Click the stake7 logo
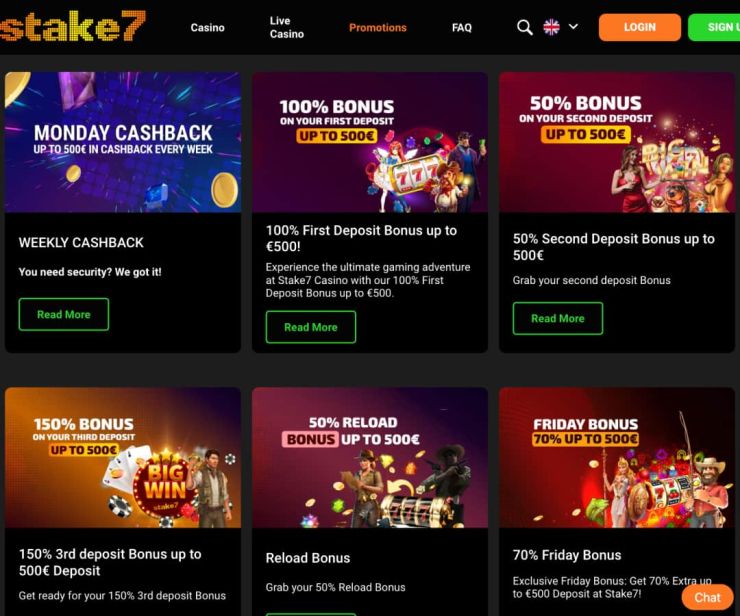The height and width of the screenshot is (616, 740). point(72,26)
